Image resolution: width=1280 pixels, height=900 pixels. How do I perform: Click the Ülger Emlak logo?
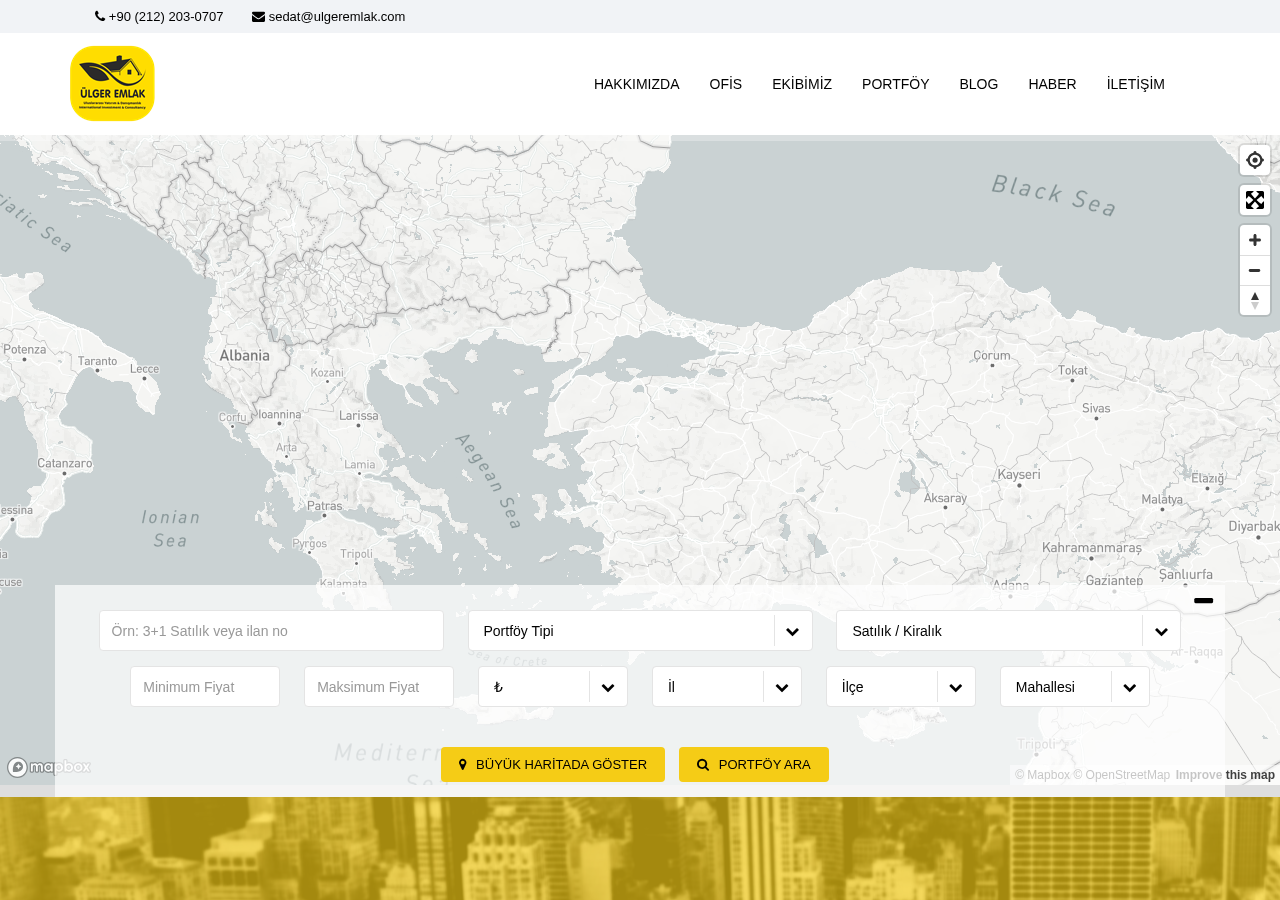pyautogui.click(x=112, y=84)
